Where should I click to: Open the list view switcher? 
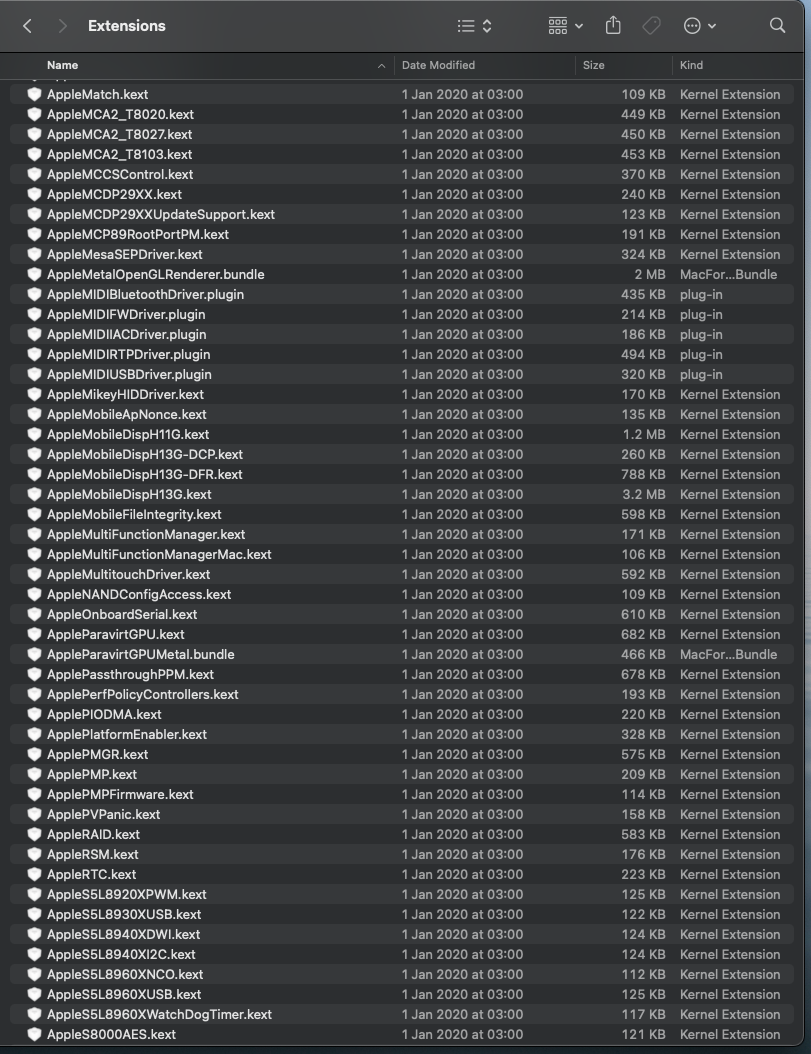(475, 26)
